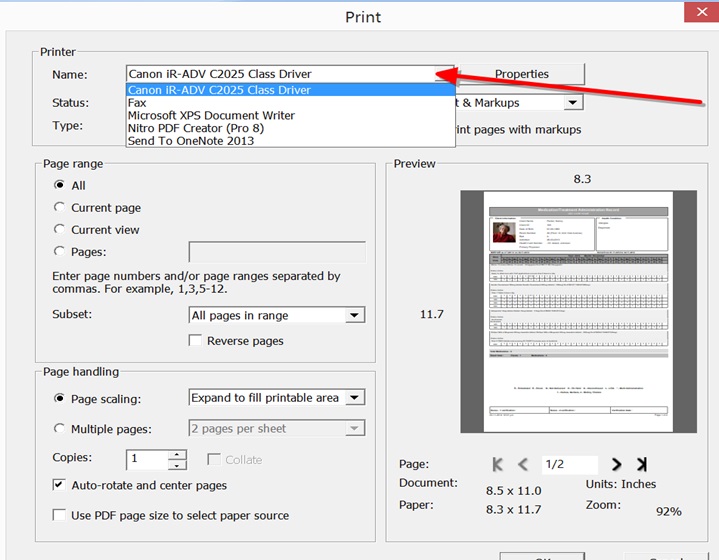Pick Send To OneNote 2013 printer
The width and height of the screenshot is (719, 560).
(x=190, y=141)
